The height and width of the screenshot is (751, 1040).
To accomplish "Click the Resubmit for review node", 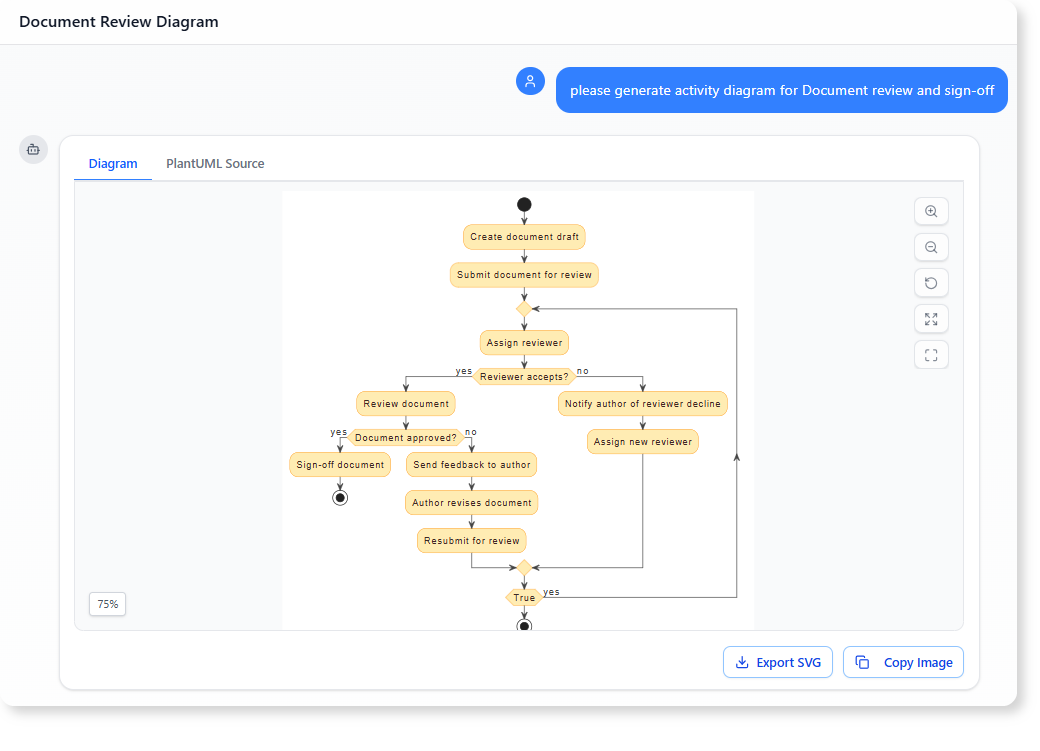I will 471,540.
